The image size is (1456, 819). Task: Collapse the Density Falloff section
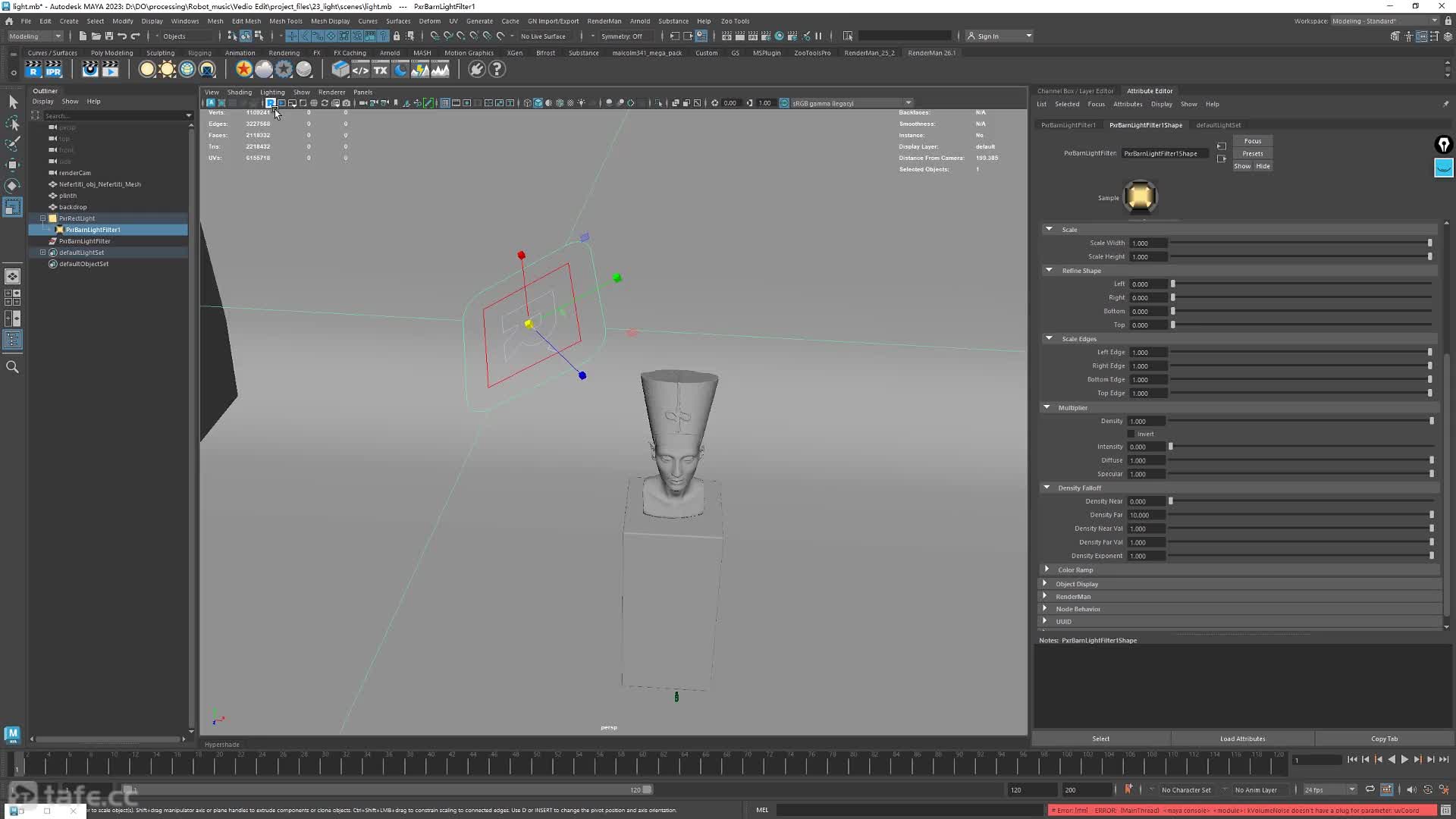coord(1047,488)
